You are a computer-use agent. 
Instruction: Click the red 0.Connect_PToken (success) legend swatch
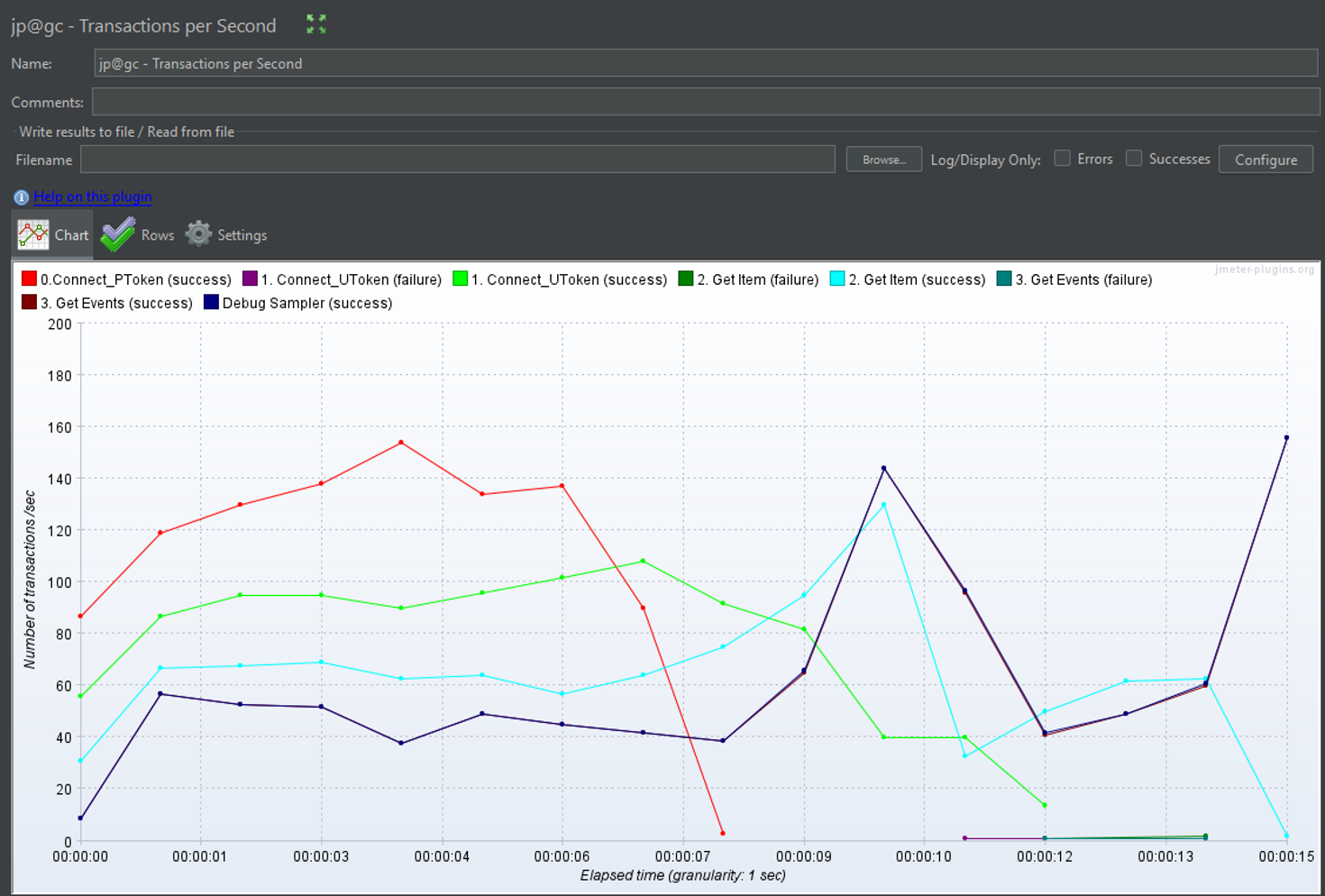pyautogui.click(x=30, y=279)
